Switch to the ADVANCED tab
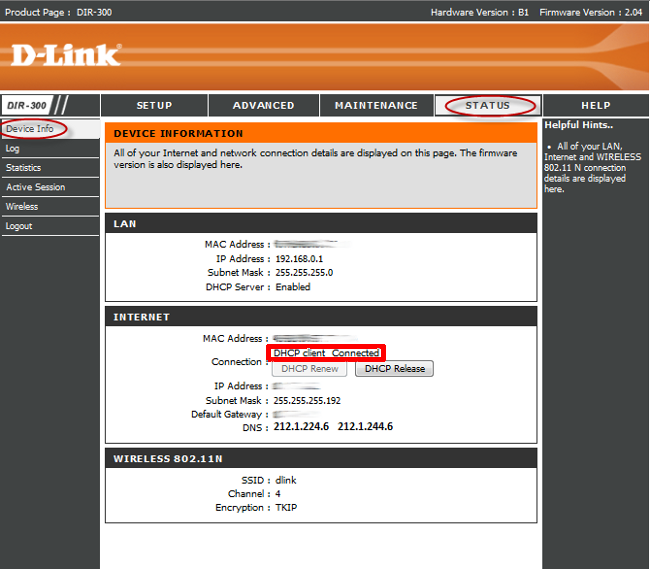This screenshot has width=650, height=569. coord(264,105)
